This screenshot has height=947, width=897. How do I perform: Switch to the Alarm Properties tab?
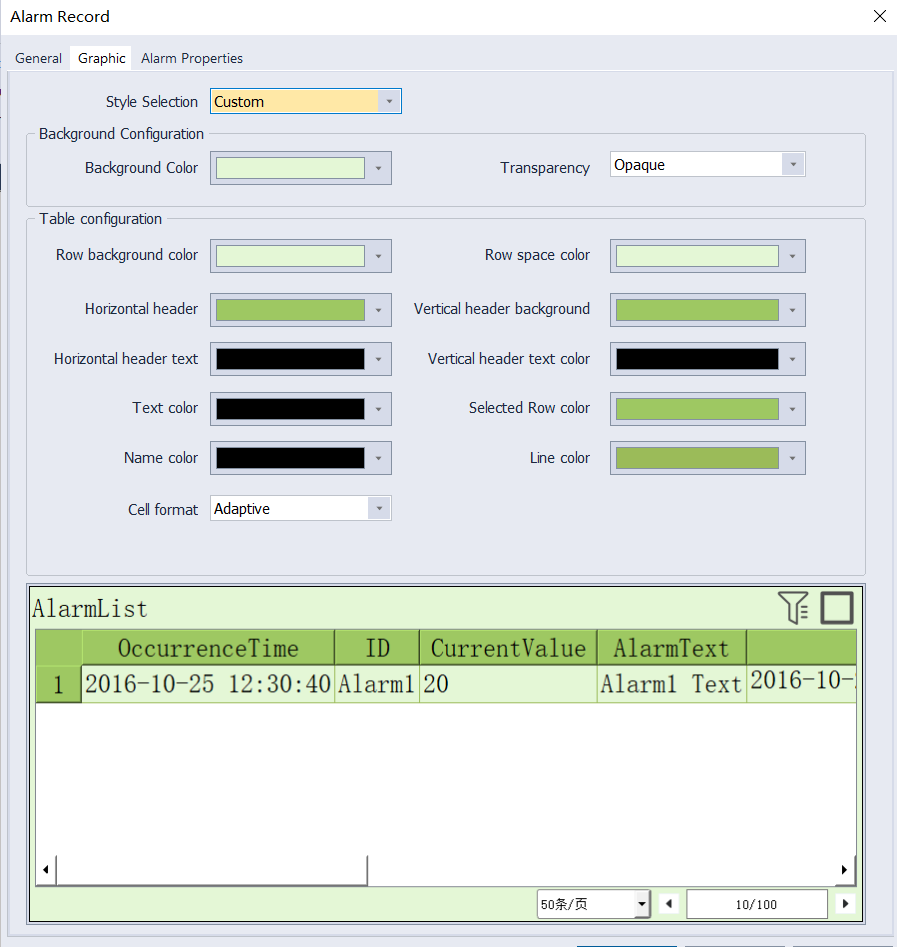[192, 59]
